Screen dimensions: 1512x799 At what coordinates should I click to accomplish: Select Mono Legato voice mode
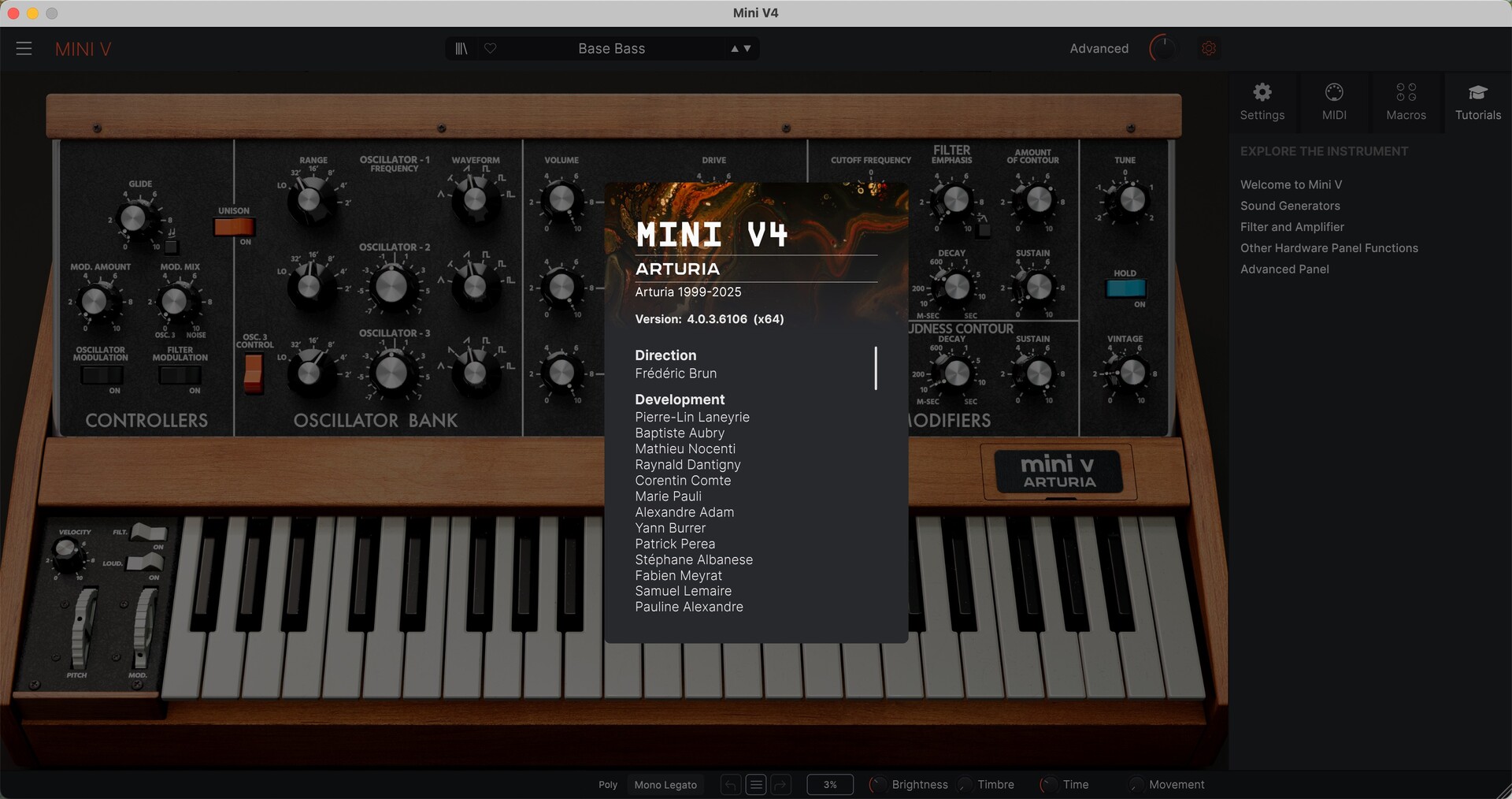(665, 785)
